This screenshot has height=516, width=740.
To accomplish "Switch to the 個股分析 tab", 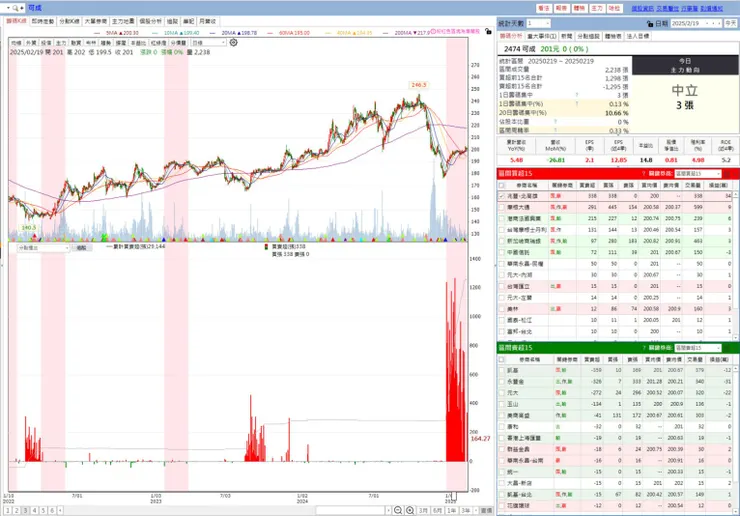I will (151, 21).
